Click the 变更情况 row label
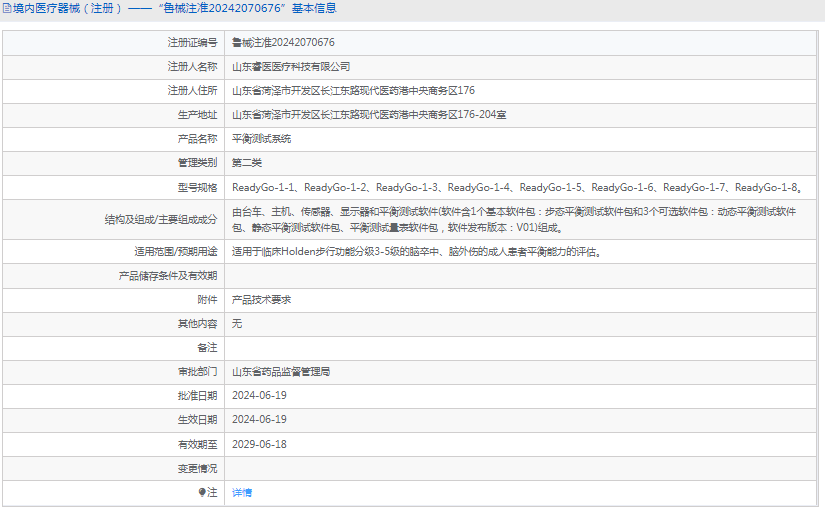825x509 pixels. point(197,468)
